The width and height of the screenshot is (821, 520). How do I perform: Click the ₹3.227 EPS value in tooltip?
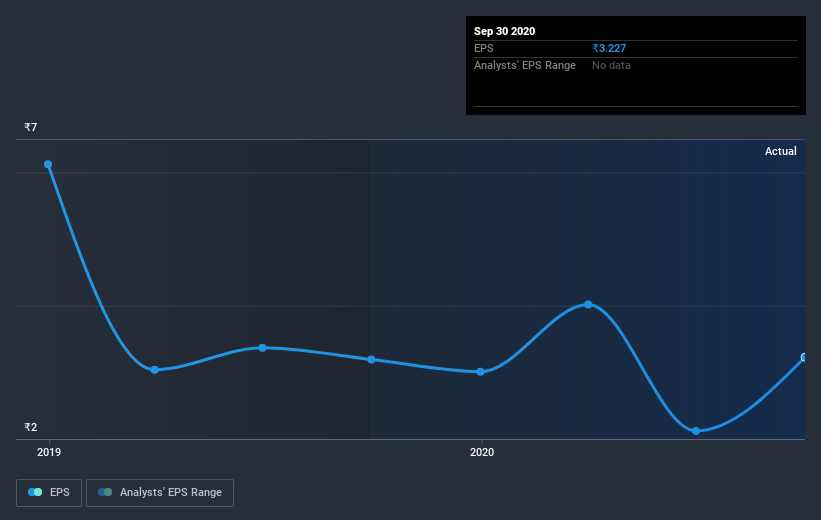[x=609, y=48]
